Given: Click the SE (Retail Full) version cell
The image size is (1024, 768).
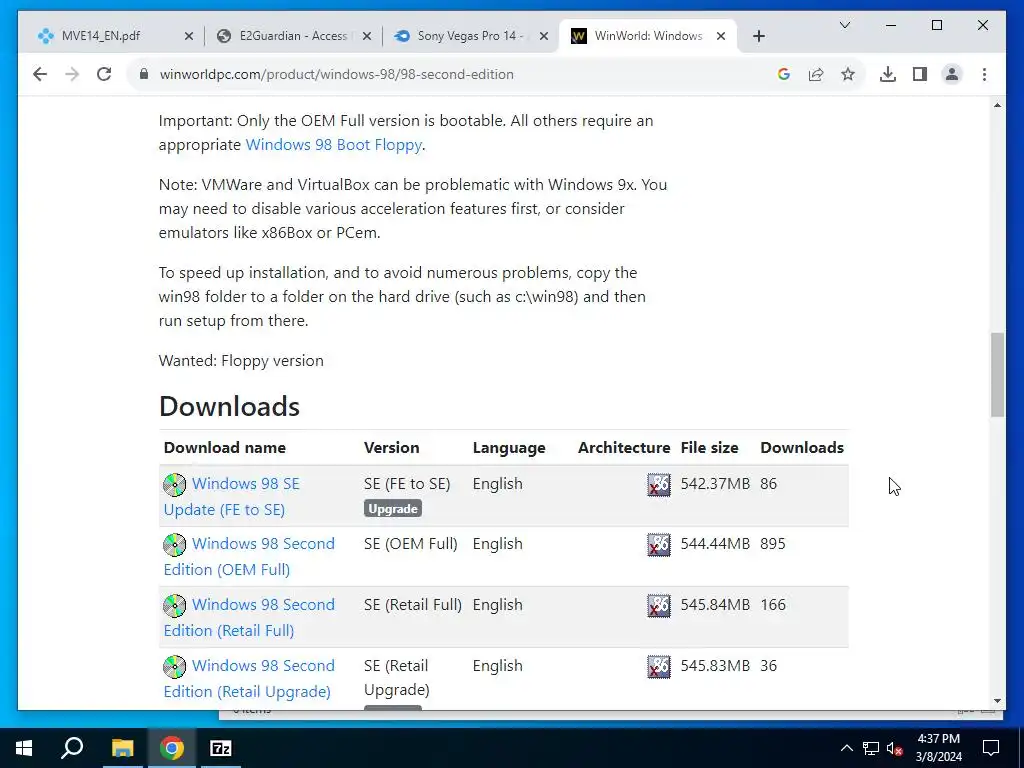Looking at the screenshot, I should coord(413,605).
